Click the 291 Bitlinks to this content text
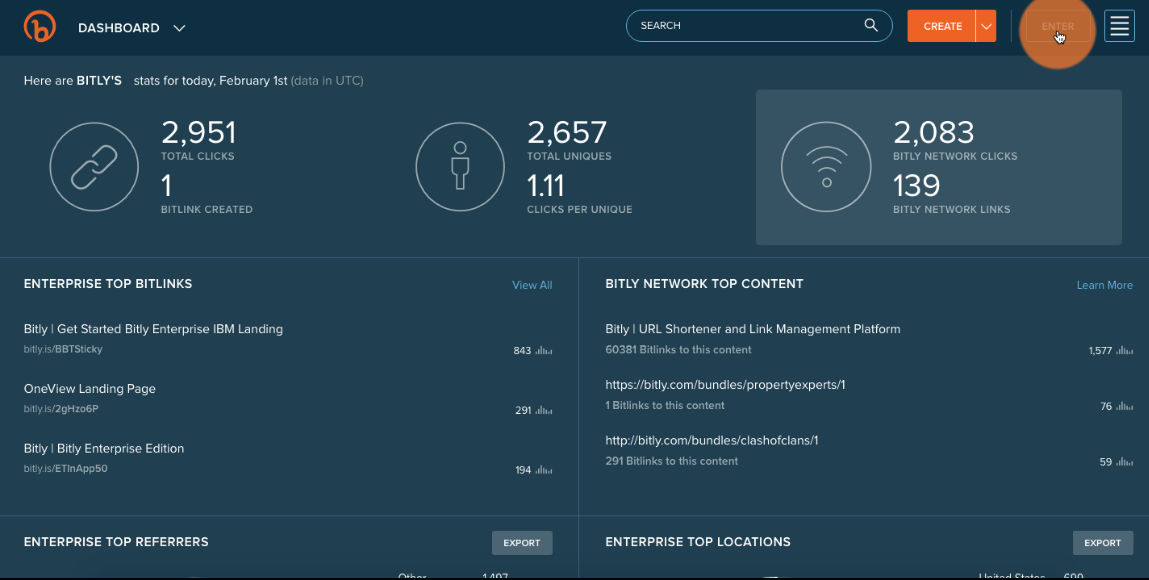The height and width of the screenshot is (580, 1149). 671,461
